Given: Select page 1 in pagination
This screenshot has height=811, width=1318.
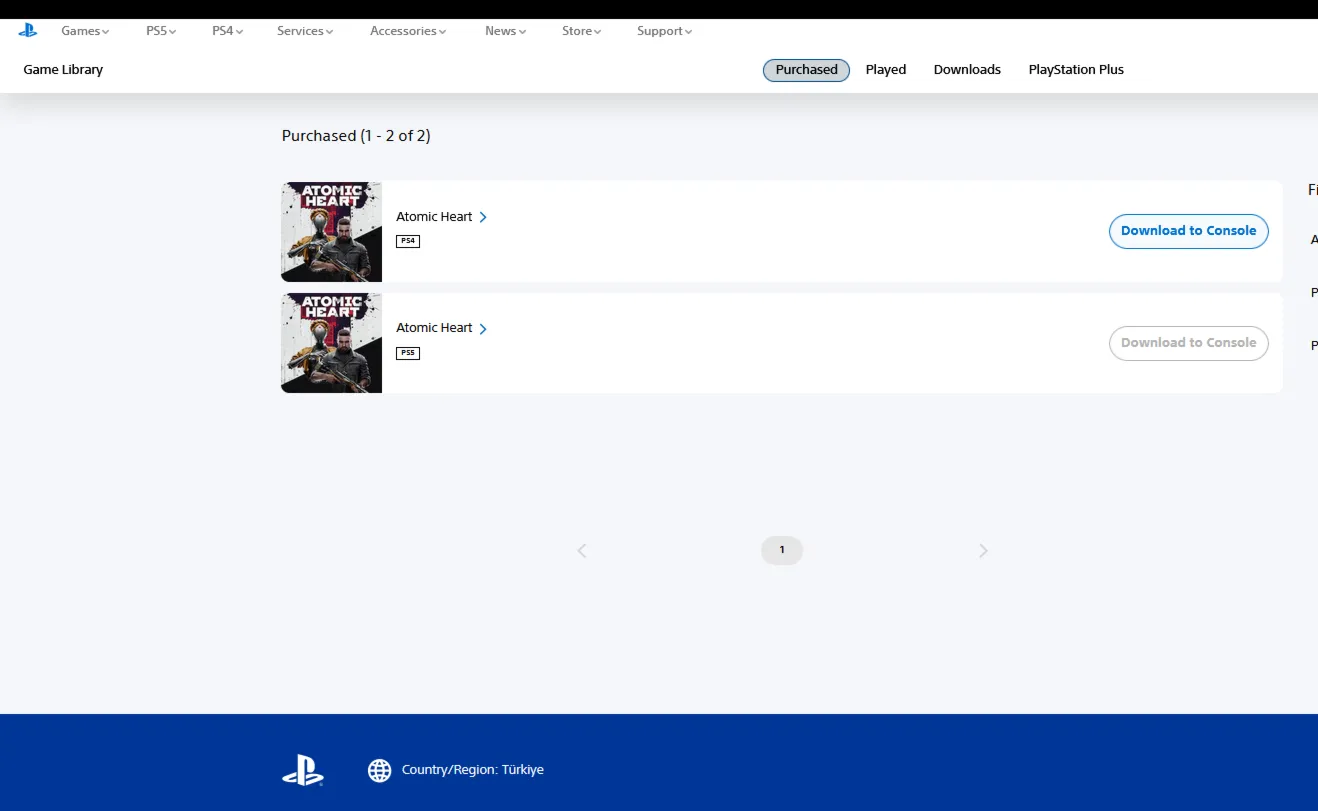Looking at the screenshot, I should click(x=782, y=551).
